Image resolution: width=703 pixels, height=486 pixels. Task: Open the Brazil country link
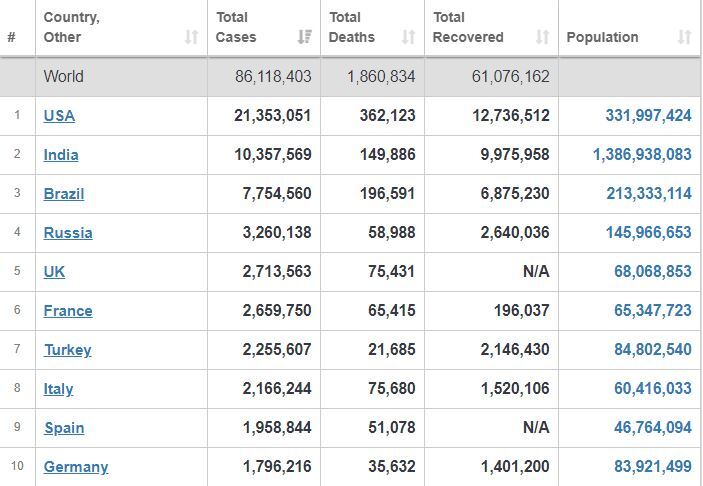point(64,194)
